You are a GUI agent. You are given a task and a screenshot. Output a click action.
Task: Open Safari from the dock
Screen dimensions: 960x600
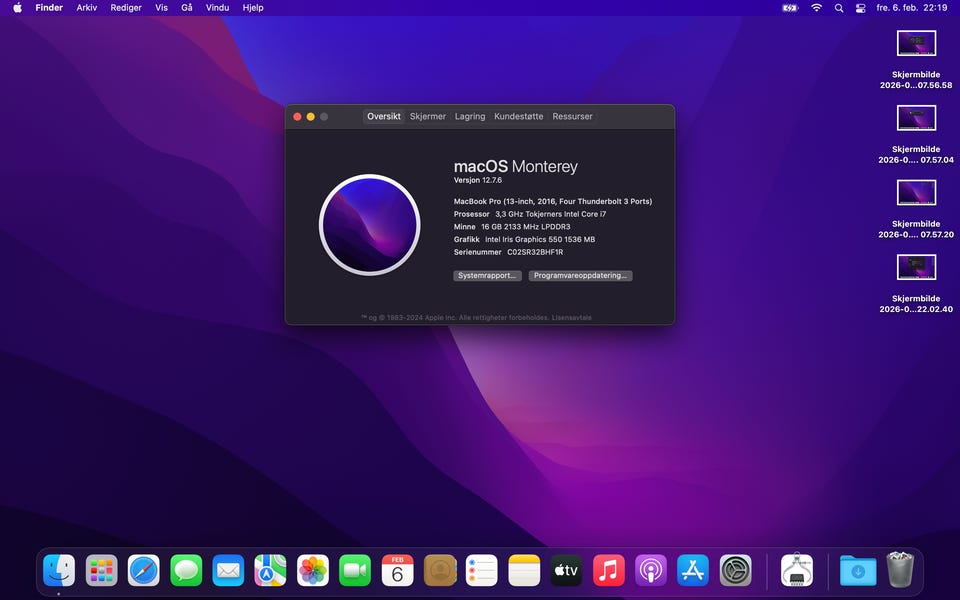point(143,571)
